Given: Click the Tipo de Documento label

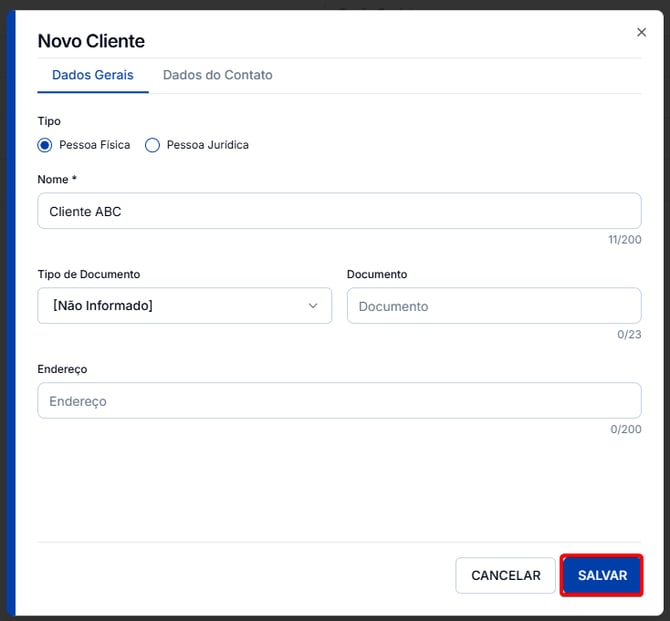Looking at the screenshot, I should pos(89,274).
